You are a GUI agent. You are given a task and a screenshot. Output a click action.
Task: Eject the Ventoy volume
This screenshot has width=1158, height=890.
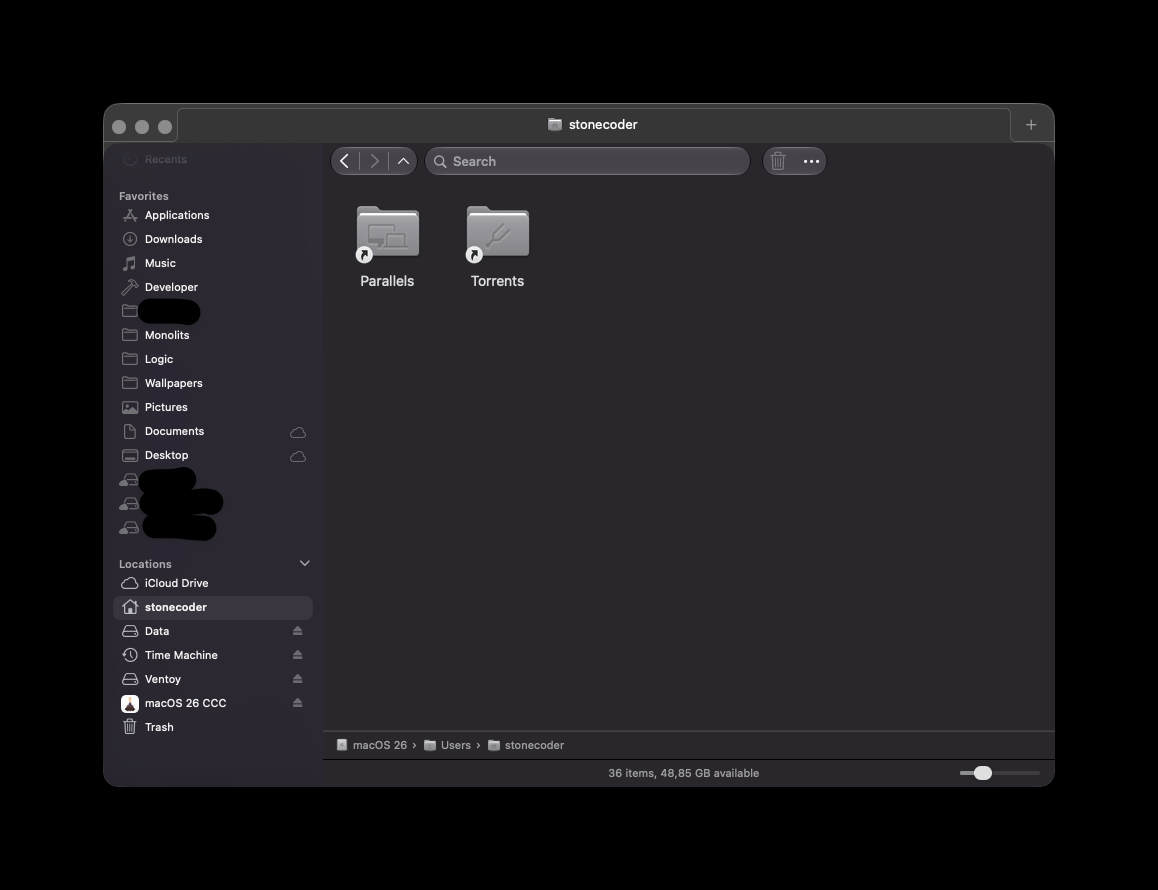point(298,679)
